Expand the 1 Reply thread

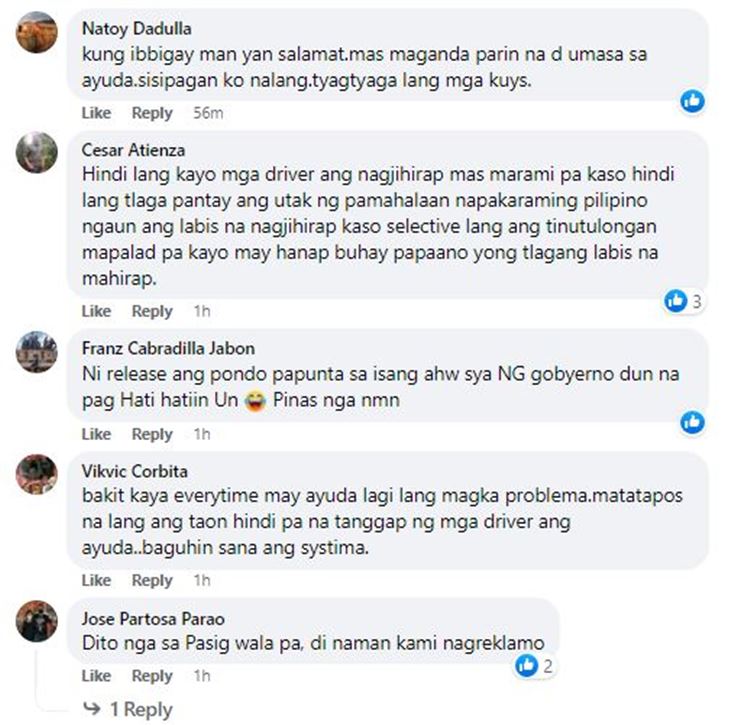pyautogui.click(x=128, y=709)
